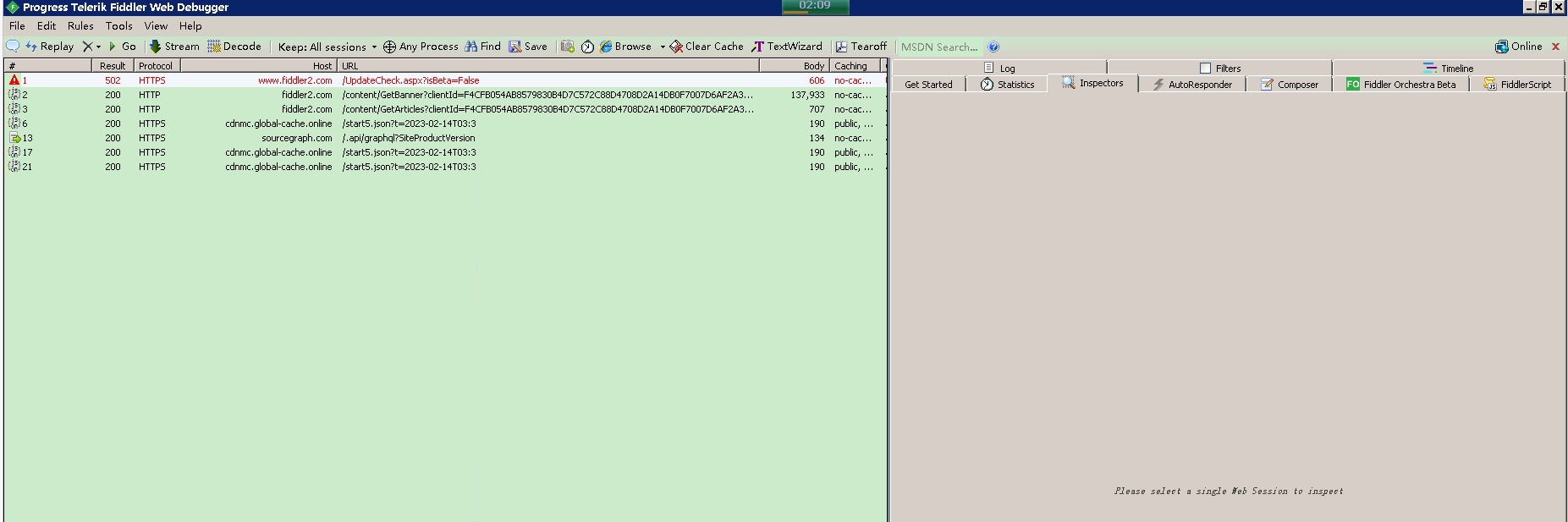Switch to the Composer tab
The height and width of the screenshot is (522, 1568).
pos(1289,85)
